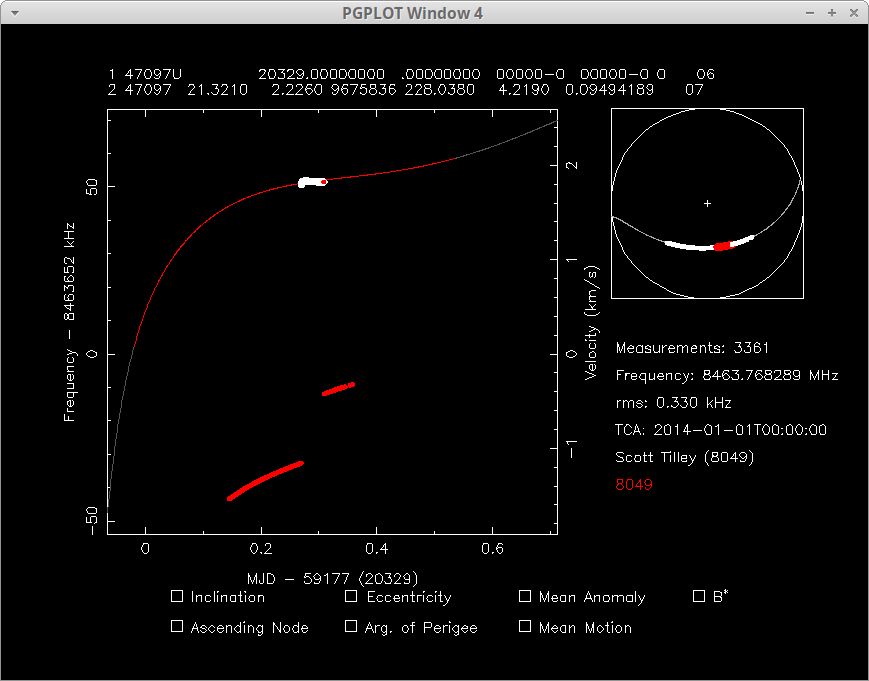Minimize the PGPLOT window
The height and width of the screenshot is (681, 869).
(811, 13)
